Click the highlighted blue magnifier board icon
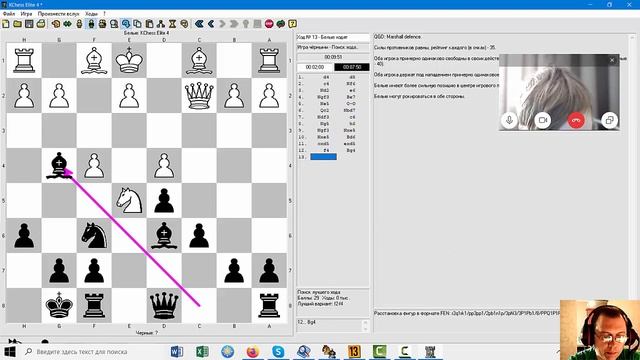640x360 pixels. pyautogui.click(x=126, y=24)
